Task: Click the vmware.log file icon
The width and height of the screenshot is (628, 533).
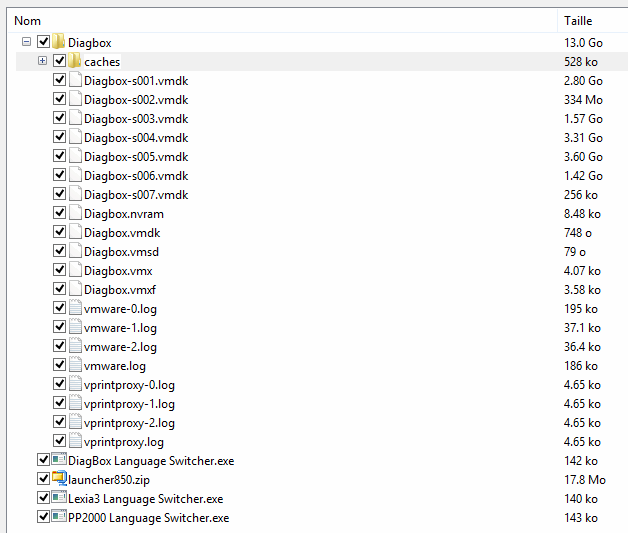Action: click(x=75, y=365)
